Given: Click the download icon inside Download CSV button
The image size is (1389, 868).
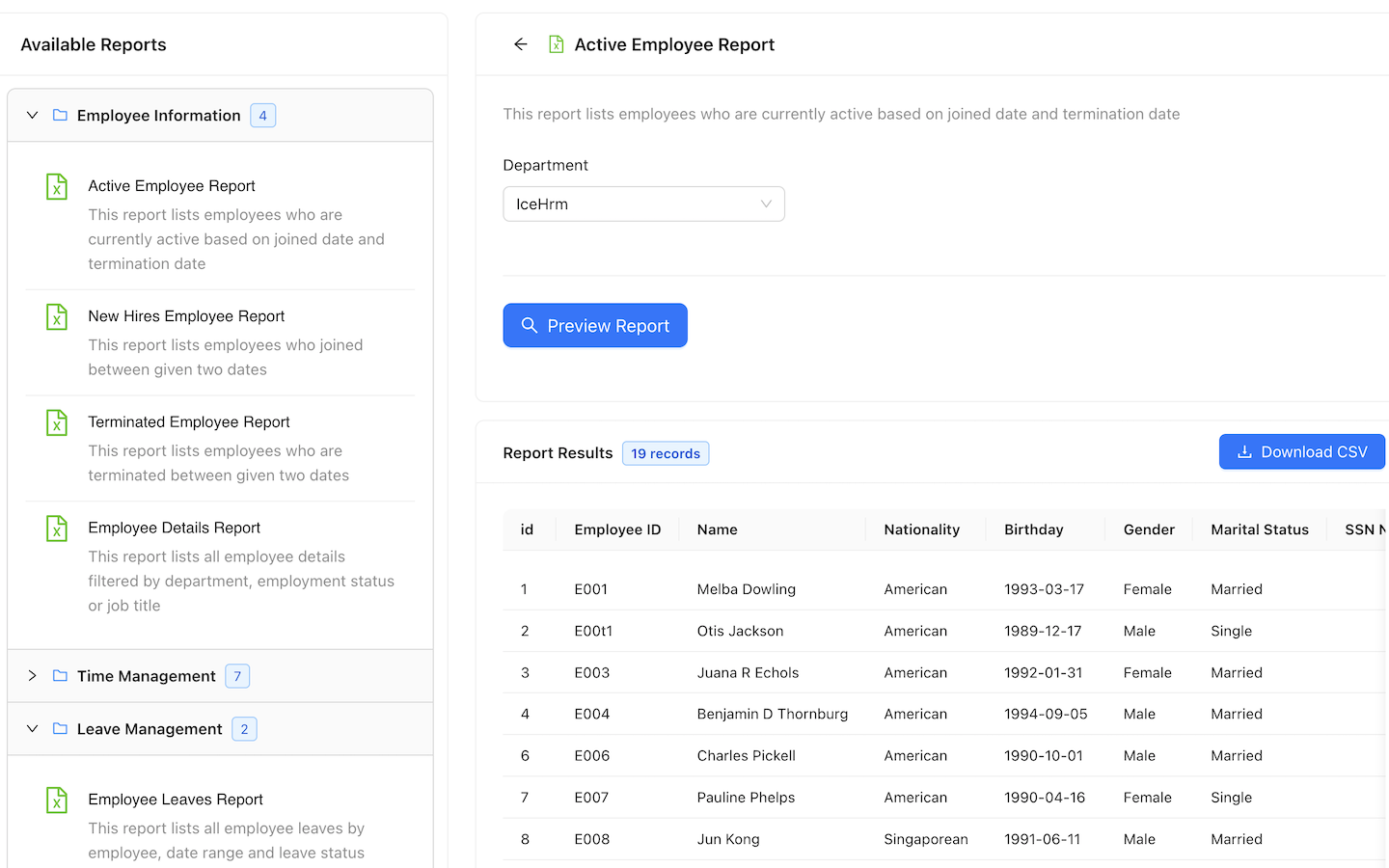Looking at the screenshot, I should click(x=1244, y=451).
